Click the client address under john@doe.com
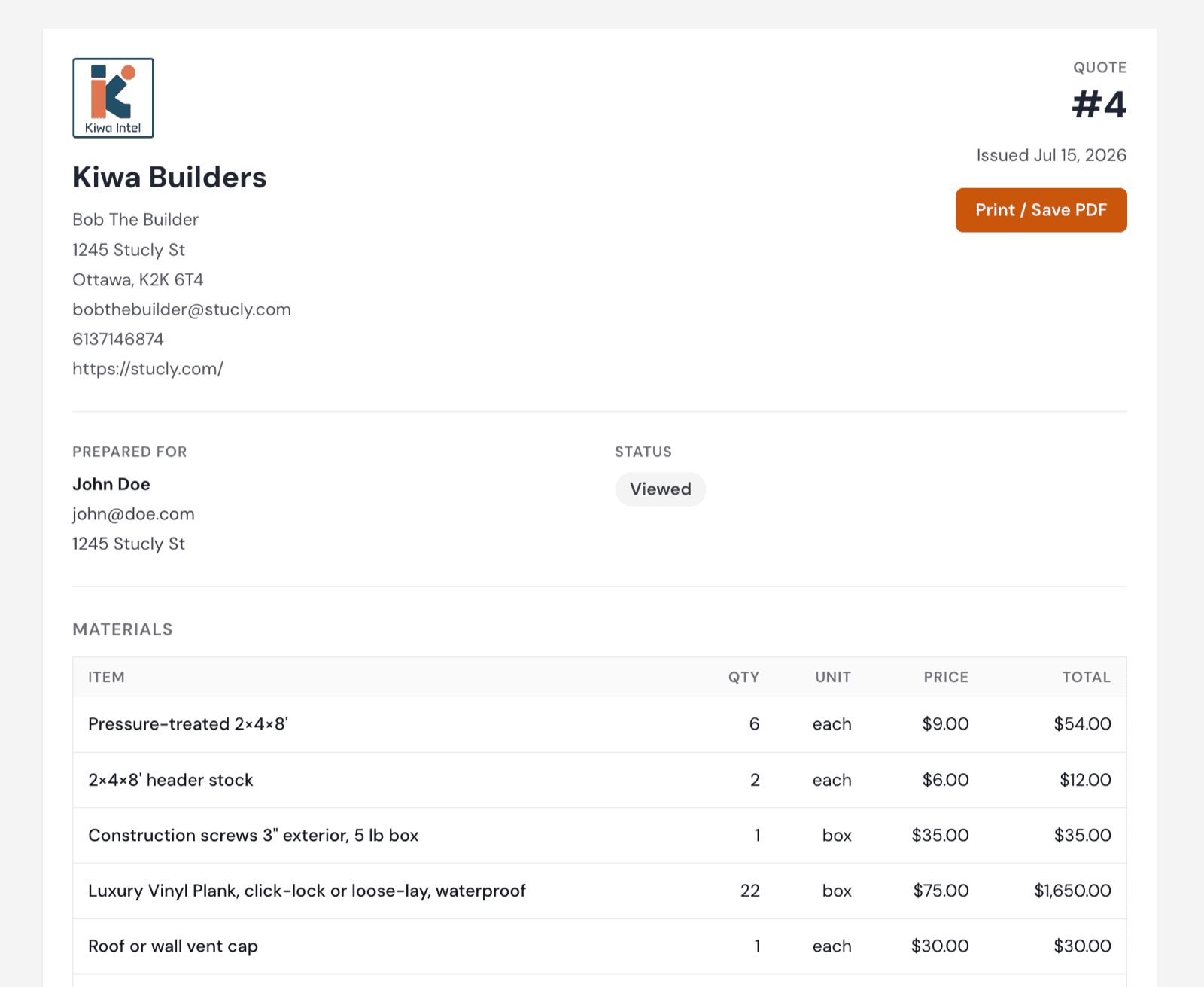1204x987 pixels. [129, 544]
